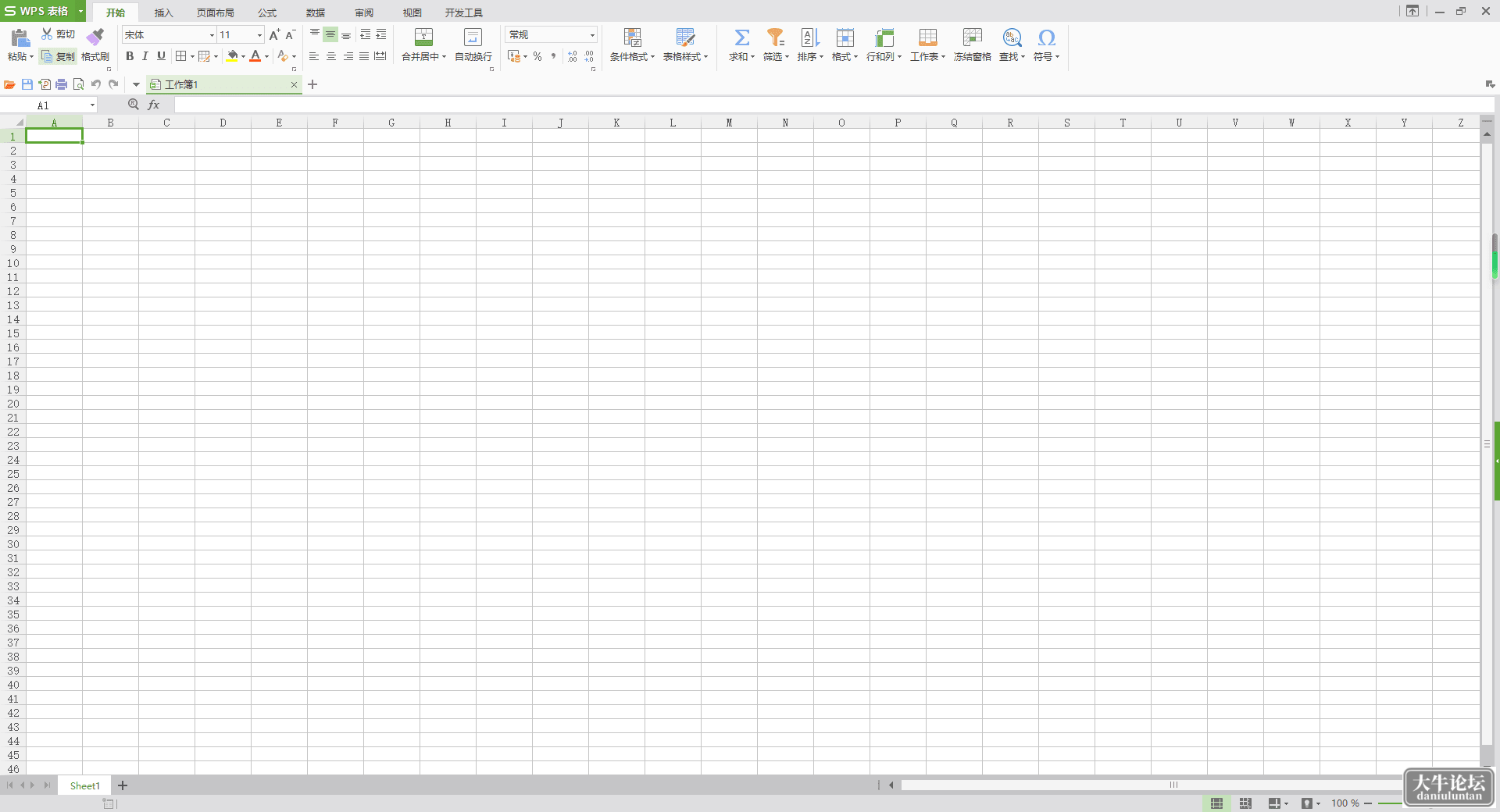This screenshot has height=812, width=1500.
Task: Toggle Bold formatting
Action: coord(130,56)
